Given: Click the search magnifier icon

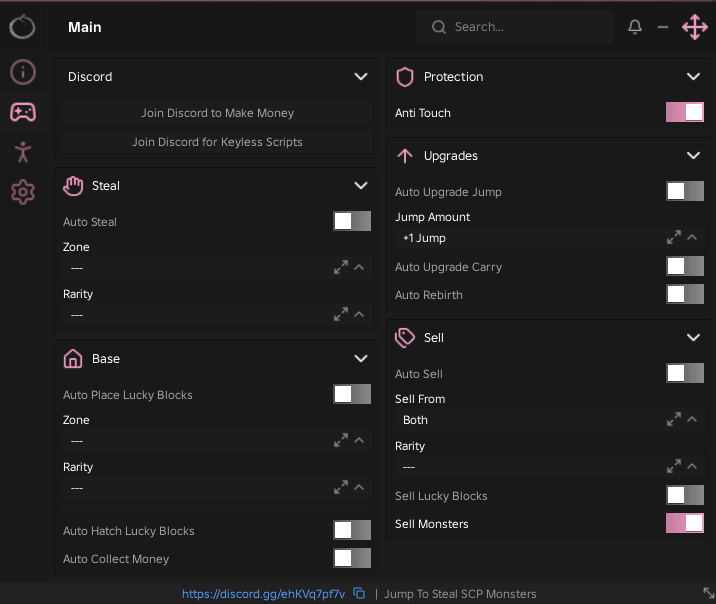Looking at the screenshot, I should (x=438, y=27).
